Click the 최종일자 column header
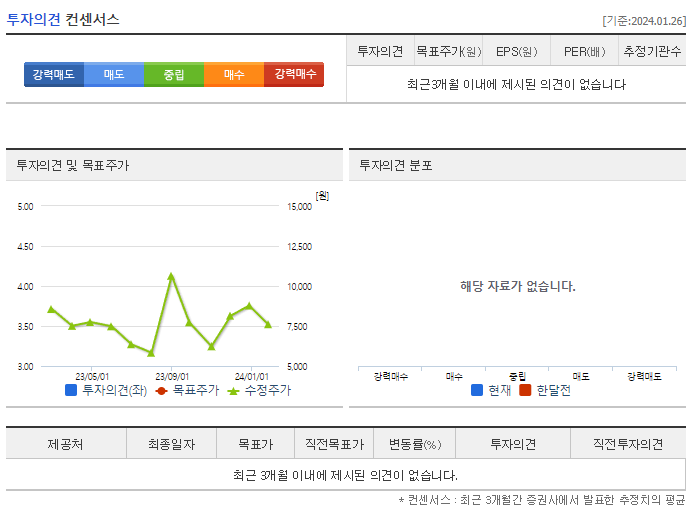 [171, 444]
